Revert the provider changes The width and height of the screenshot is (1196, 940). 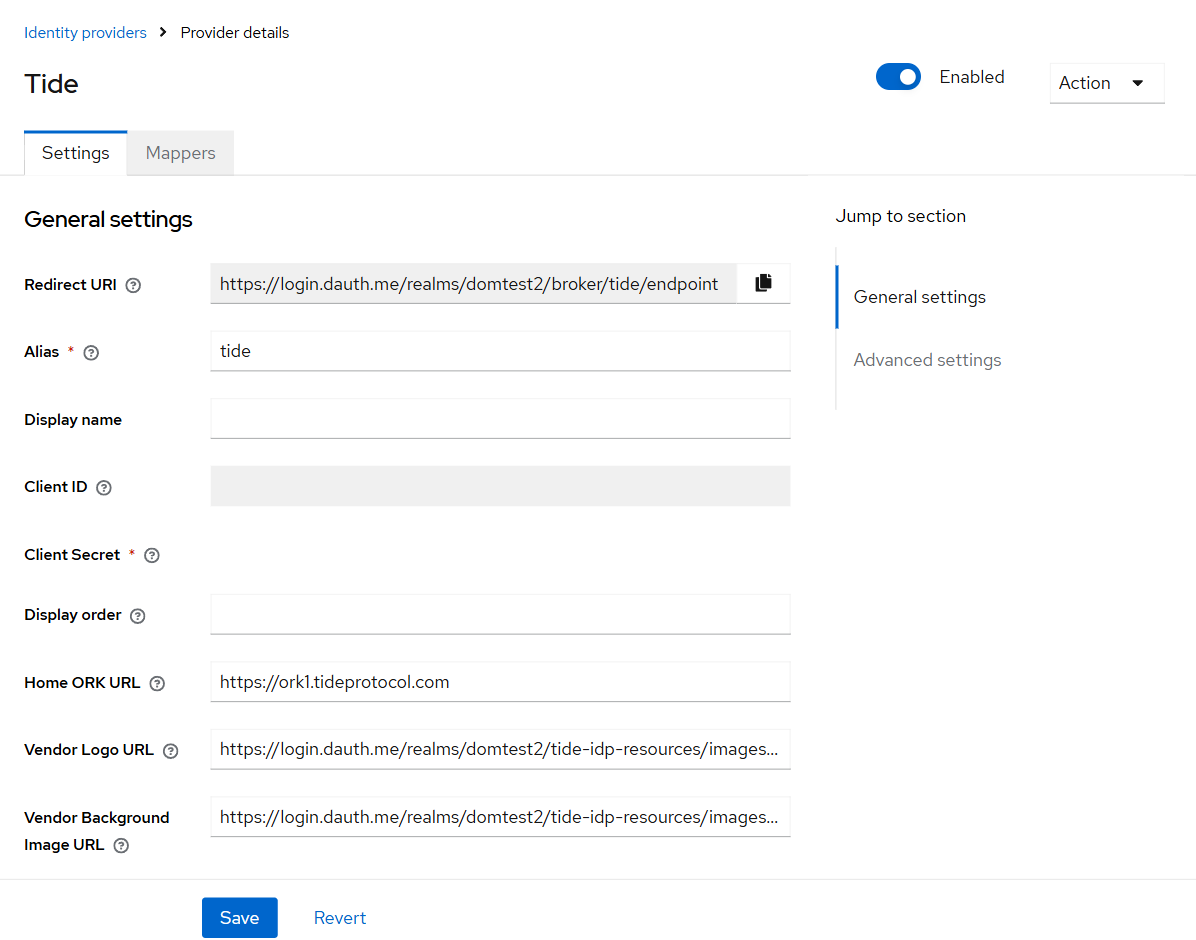coord(340,918)
